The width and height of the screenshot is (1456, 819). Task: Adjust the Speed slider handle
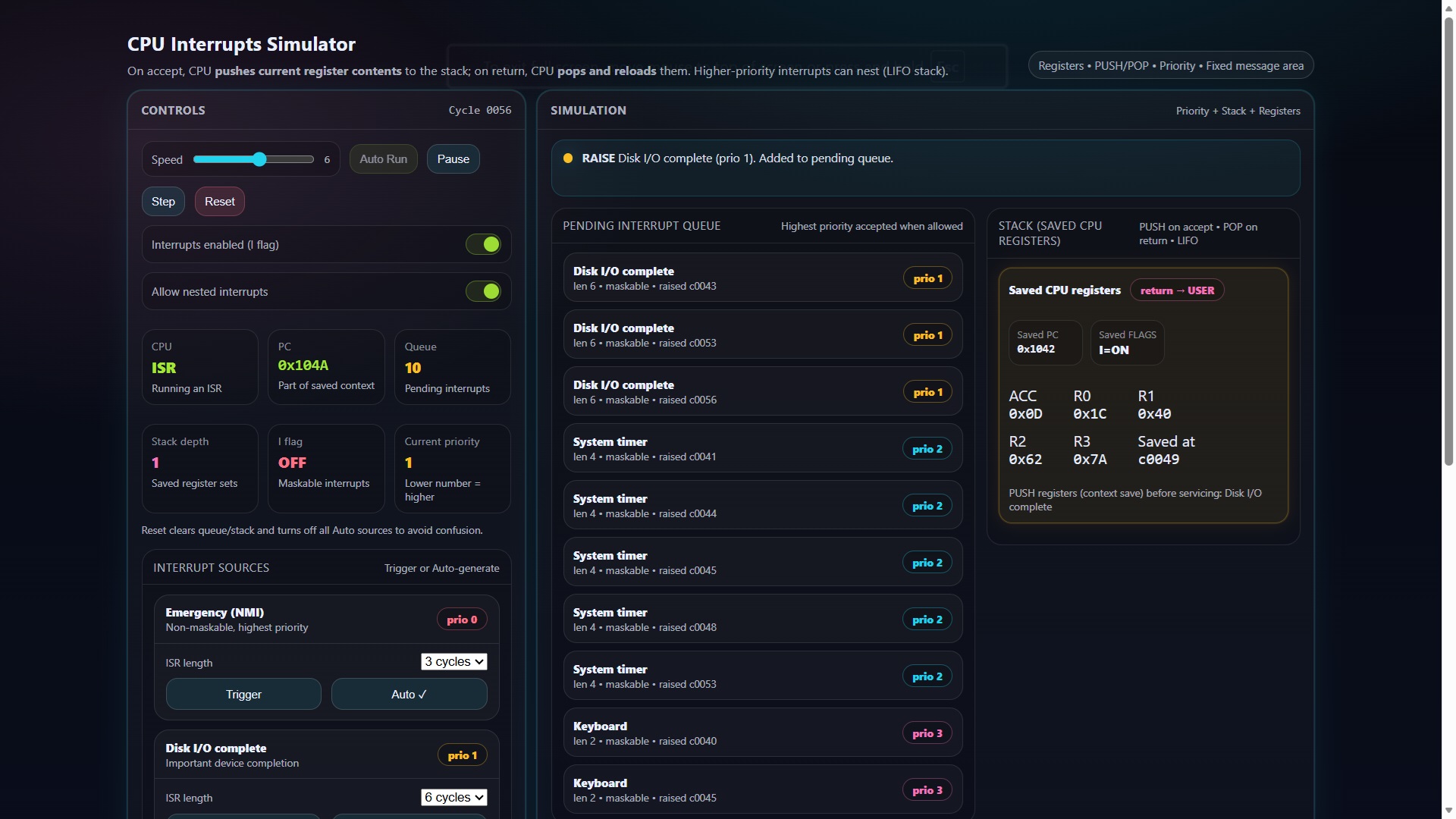pos(260,159)
